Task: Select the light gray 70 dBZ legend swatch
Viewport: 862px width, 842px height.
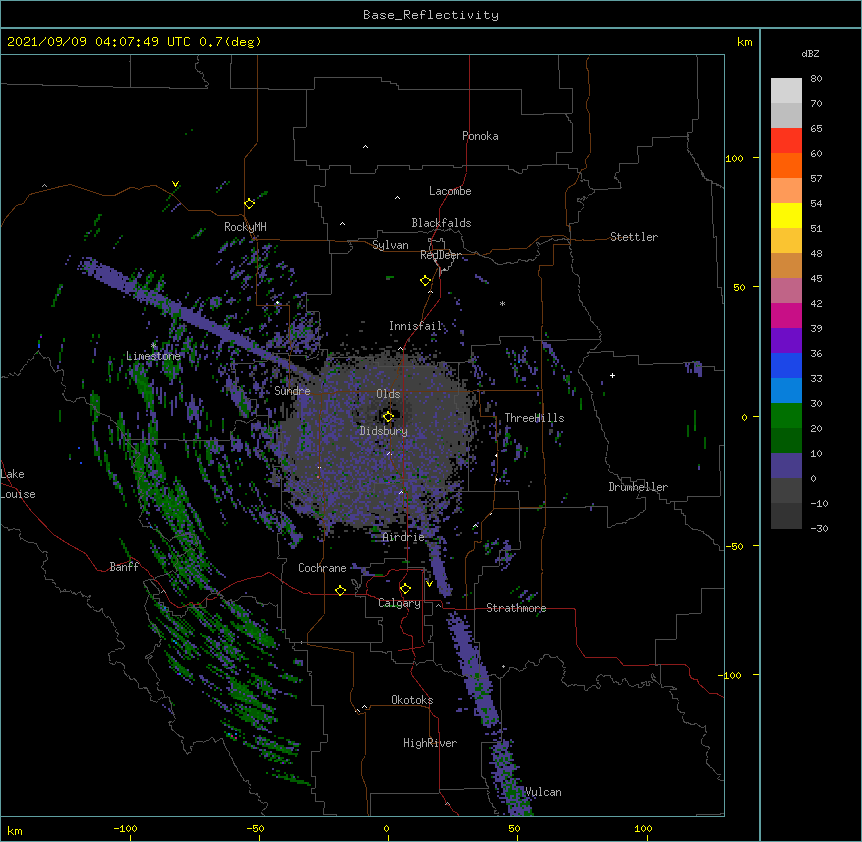Action: coord(786,116)
